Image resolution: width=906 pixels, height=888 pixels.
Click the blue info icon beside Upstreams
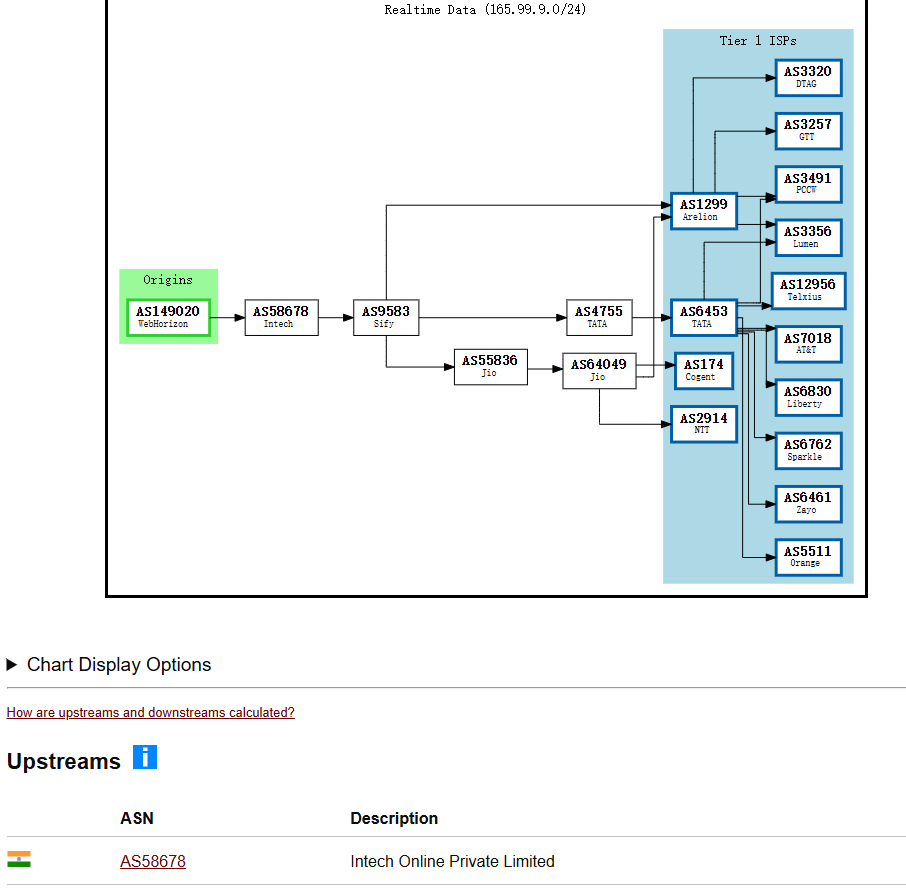point(145,757)
